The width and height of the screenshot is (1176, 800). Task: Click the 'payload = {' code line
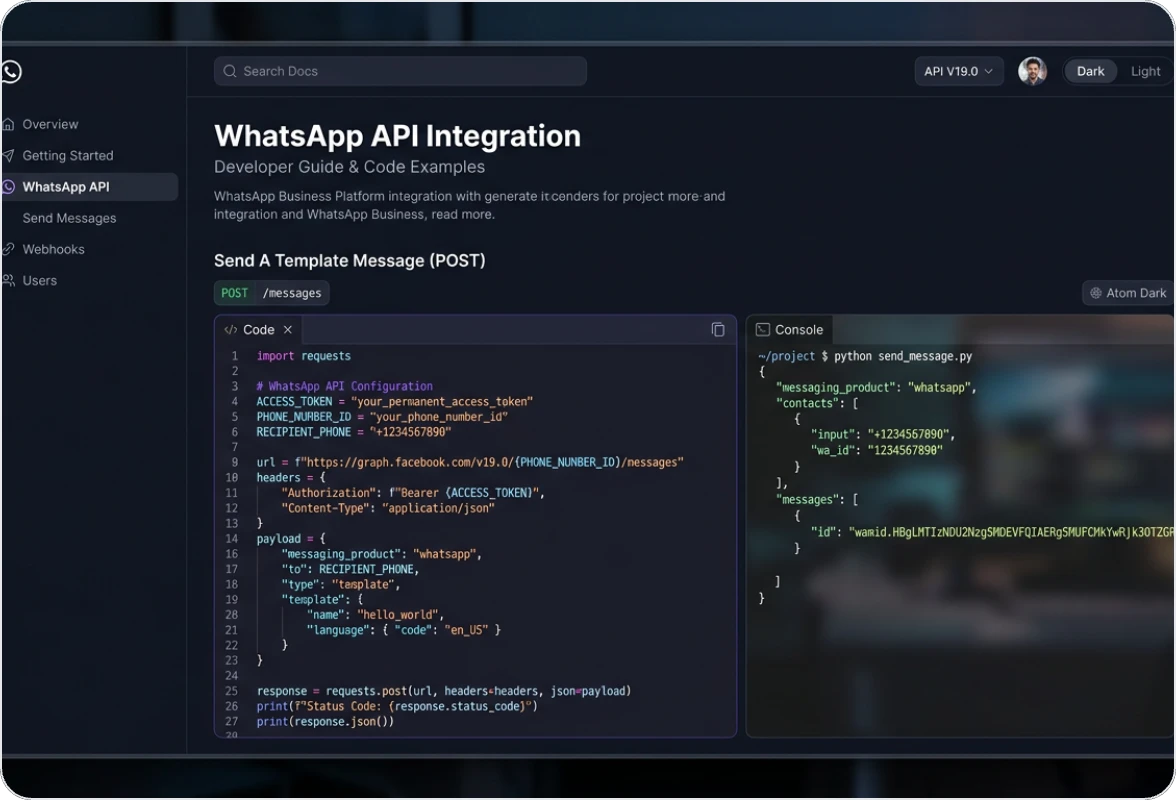tap(291, 539)
